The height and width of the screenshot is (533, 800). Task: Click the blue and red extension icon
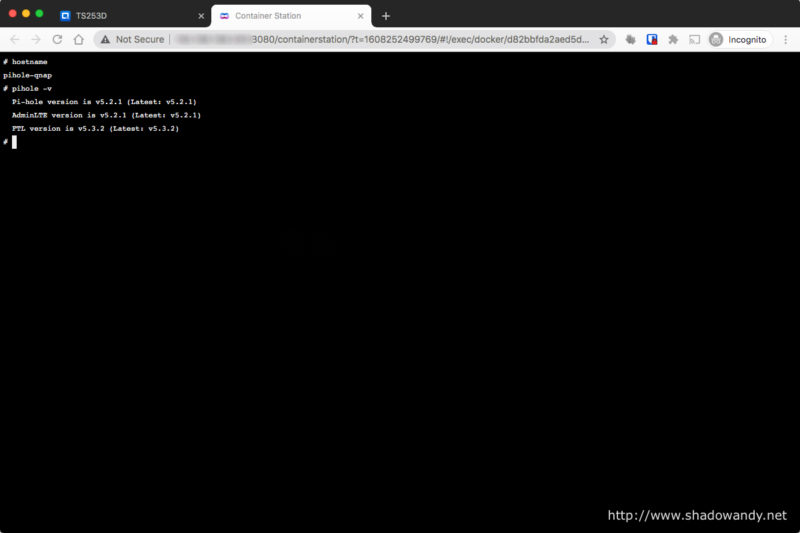coord(652,39)
